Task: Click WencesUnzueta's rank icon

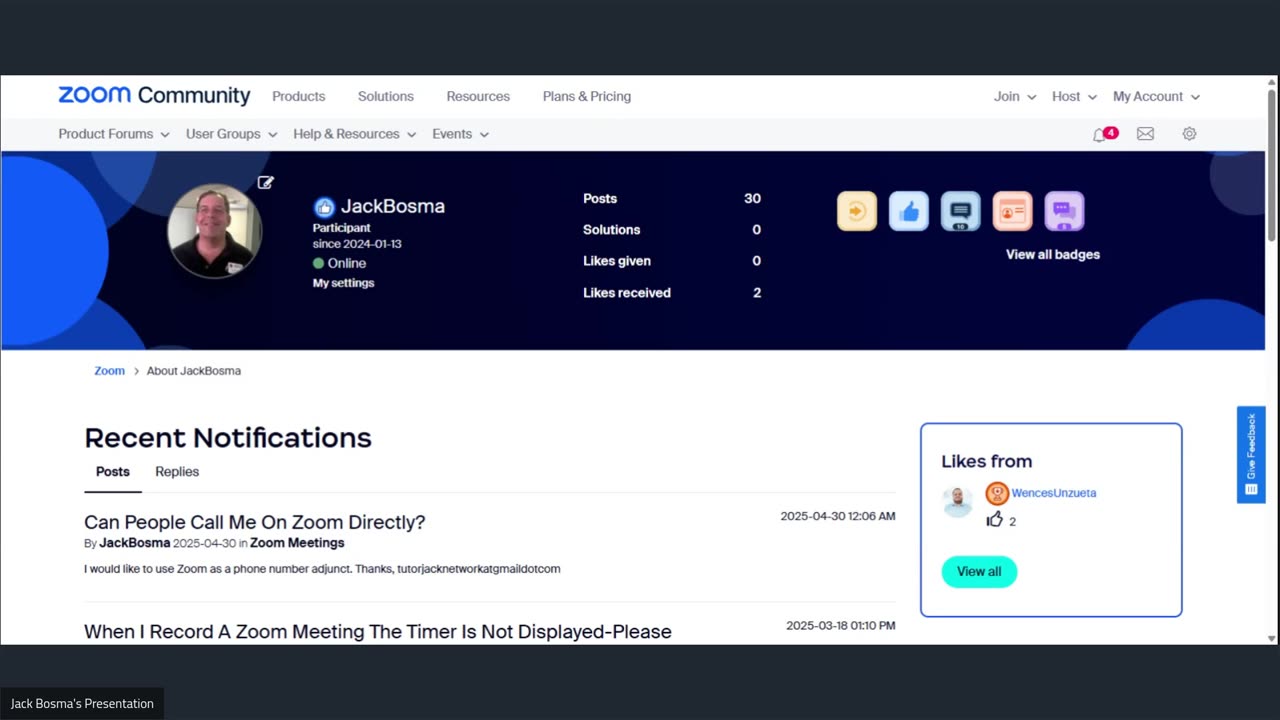Action: point(997,493)
